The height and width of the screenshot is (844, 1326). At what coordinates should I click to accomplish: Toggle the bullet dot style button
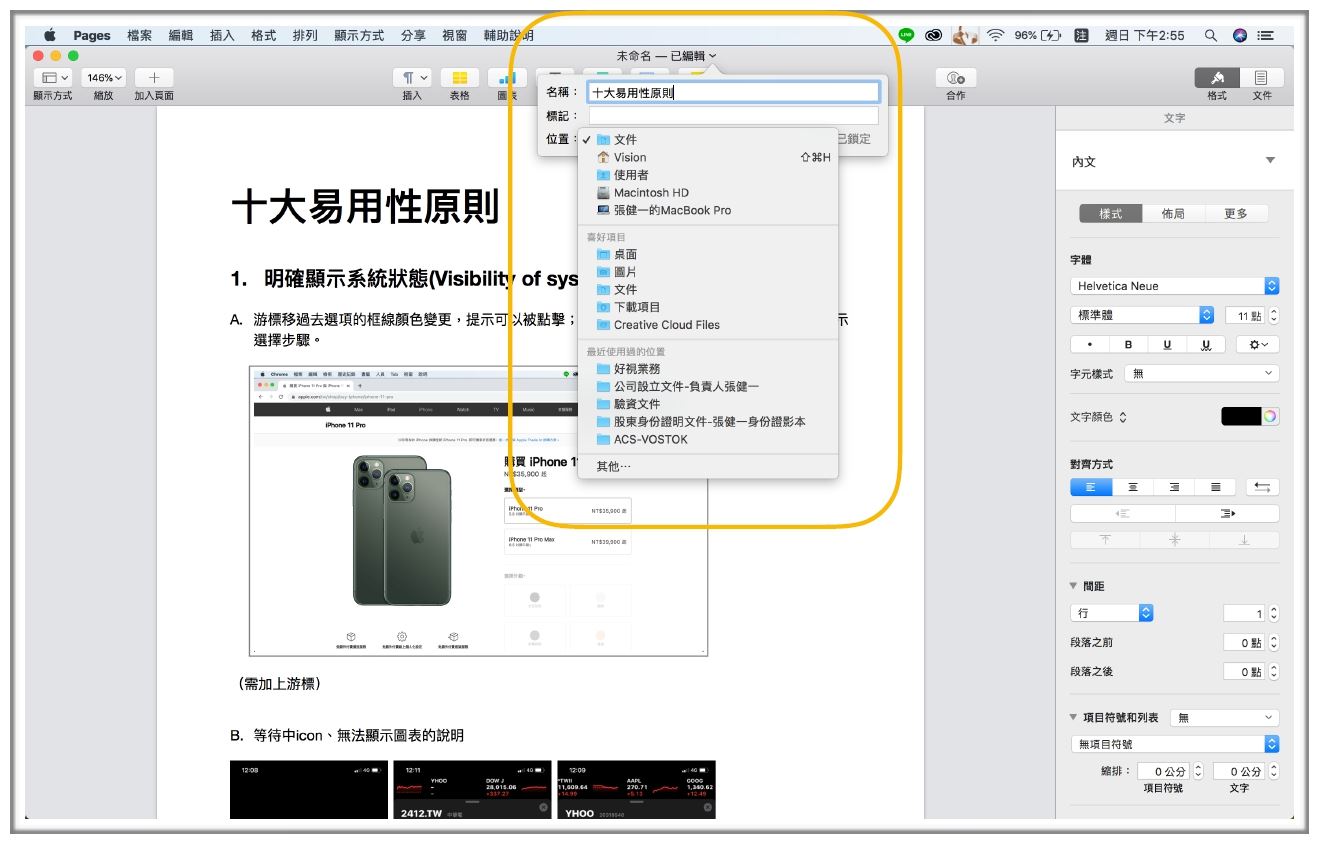pos(1090,344)
